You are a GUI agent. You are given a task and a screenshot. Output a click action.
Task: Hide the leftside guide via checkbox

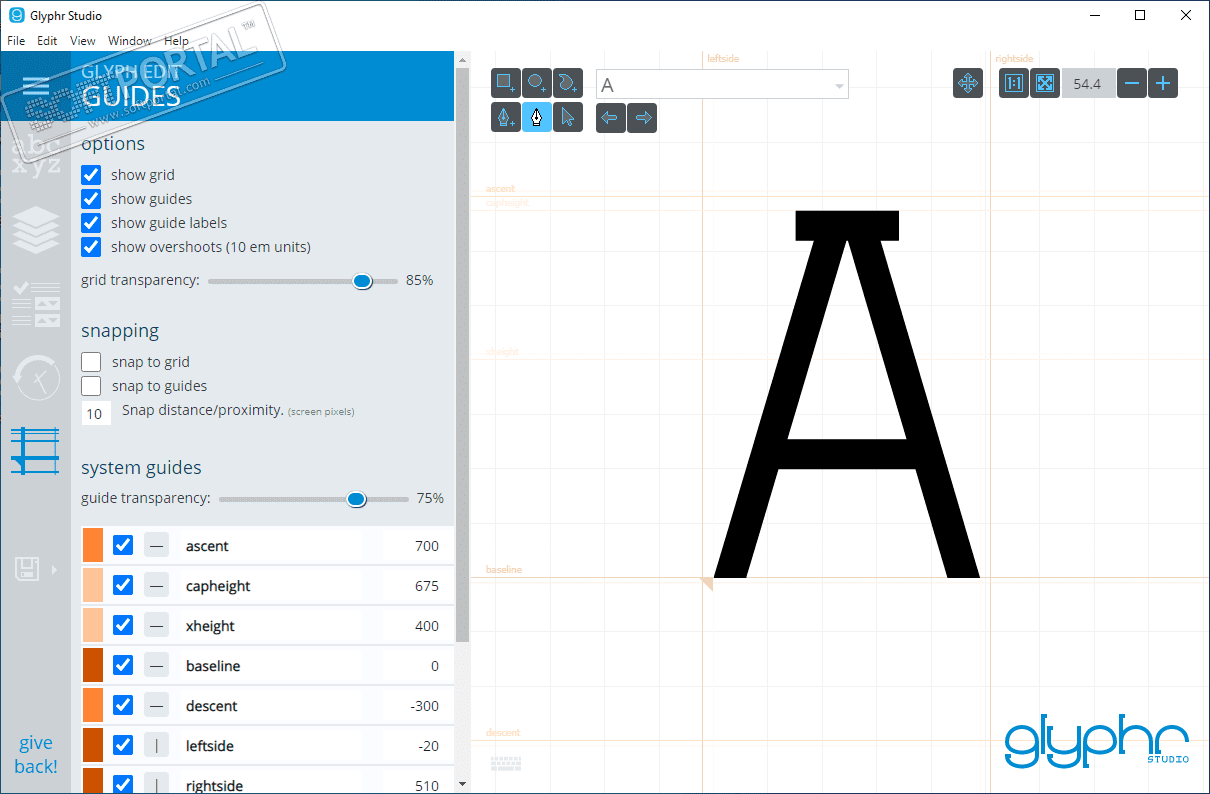(123, 746)
